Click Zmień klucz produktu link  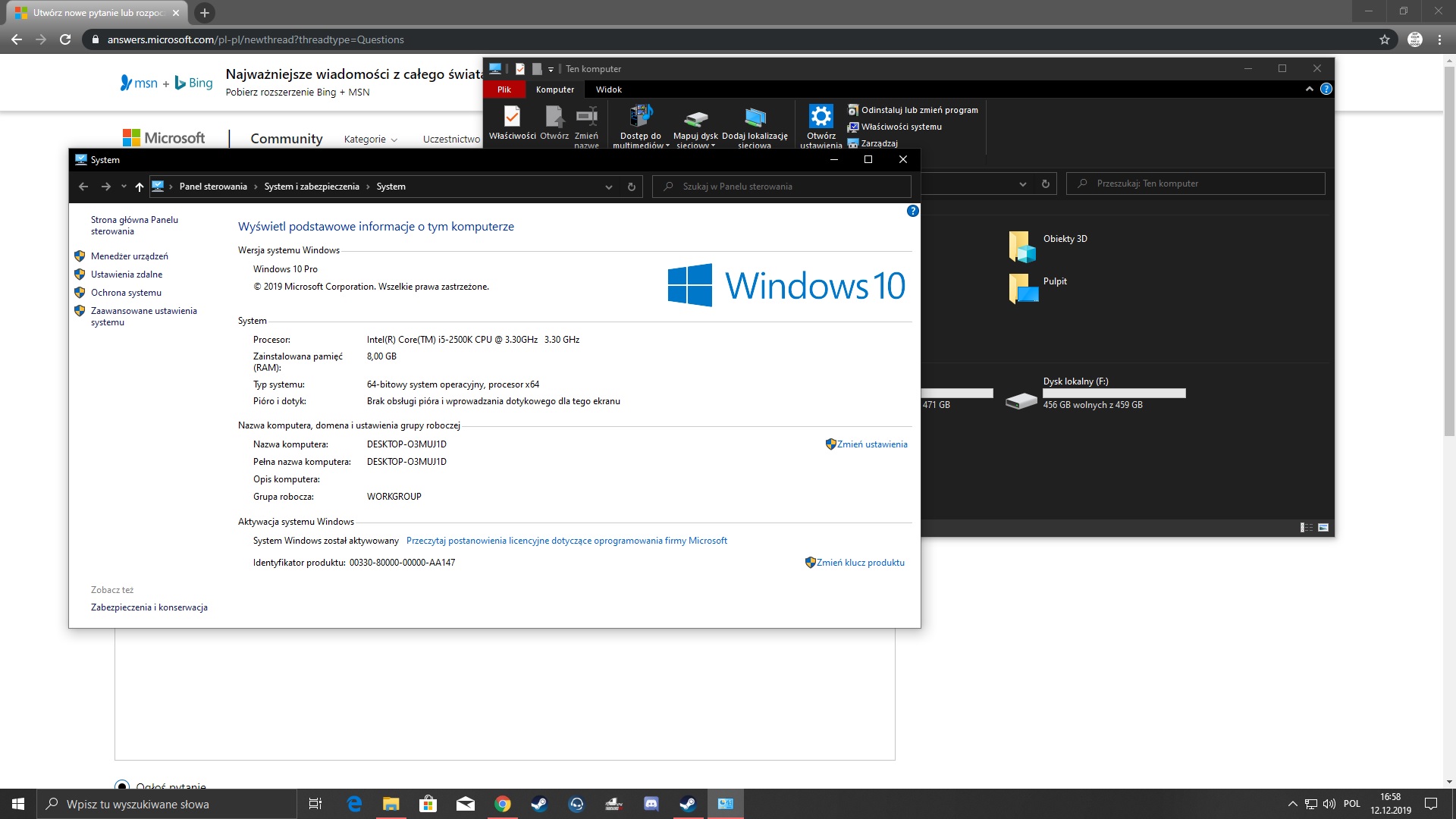coord(860,563)
